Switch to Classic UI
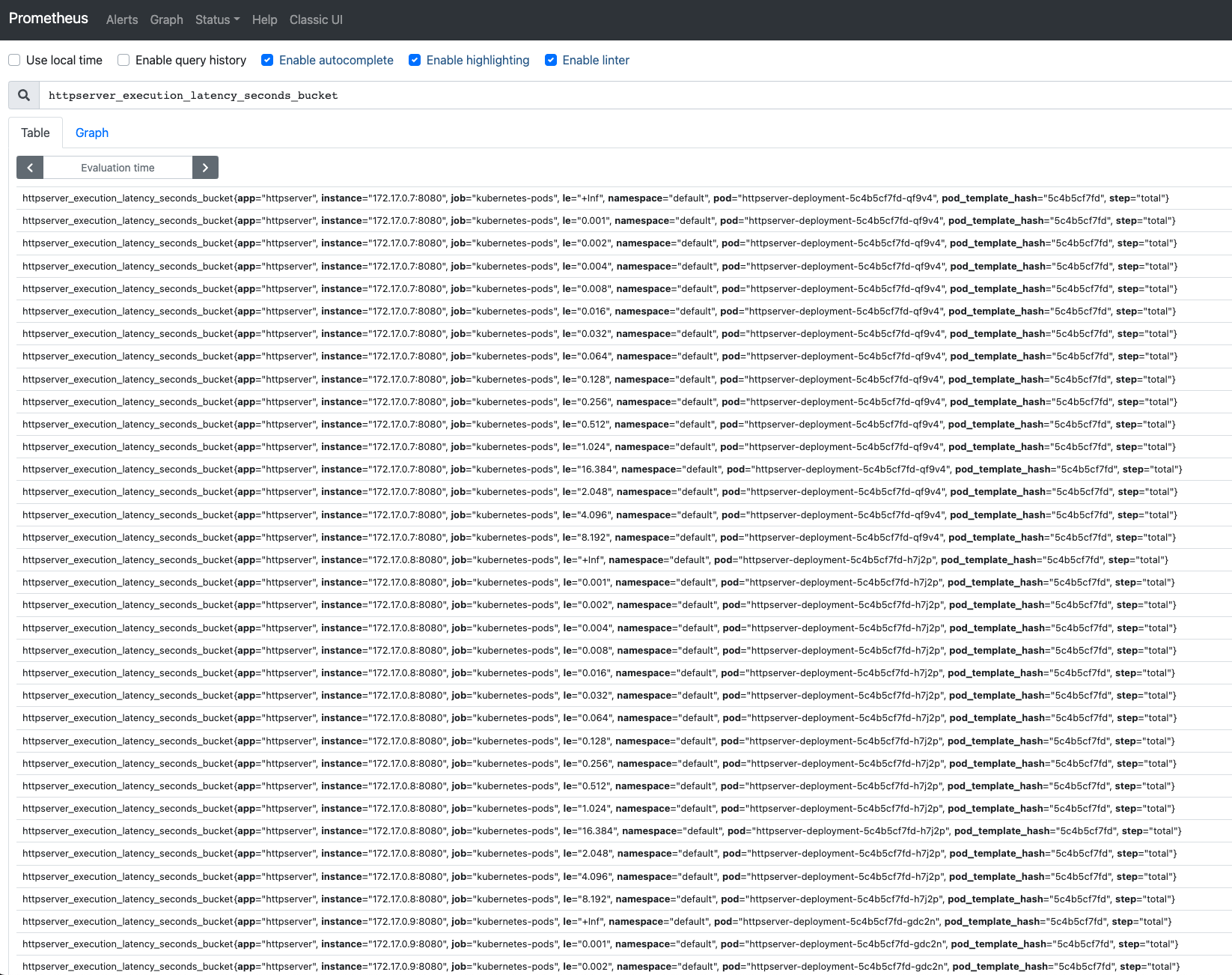The width and height of the screenshot is (1232, 975). [316, 19]
